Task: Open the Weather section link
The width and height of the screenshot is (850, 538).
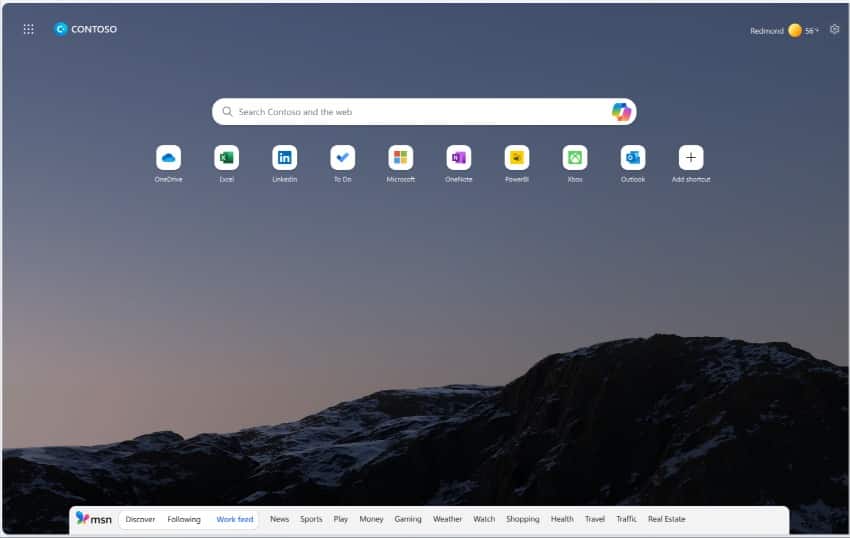Action: point(448,520)
